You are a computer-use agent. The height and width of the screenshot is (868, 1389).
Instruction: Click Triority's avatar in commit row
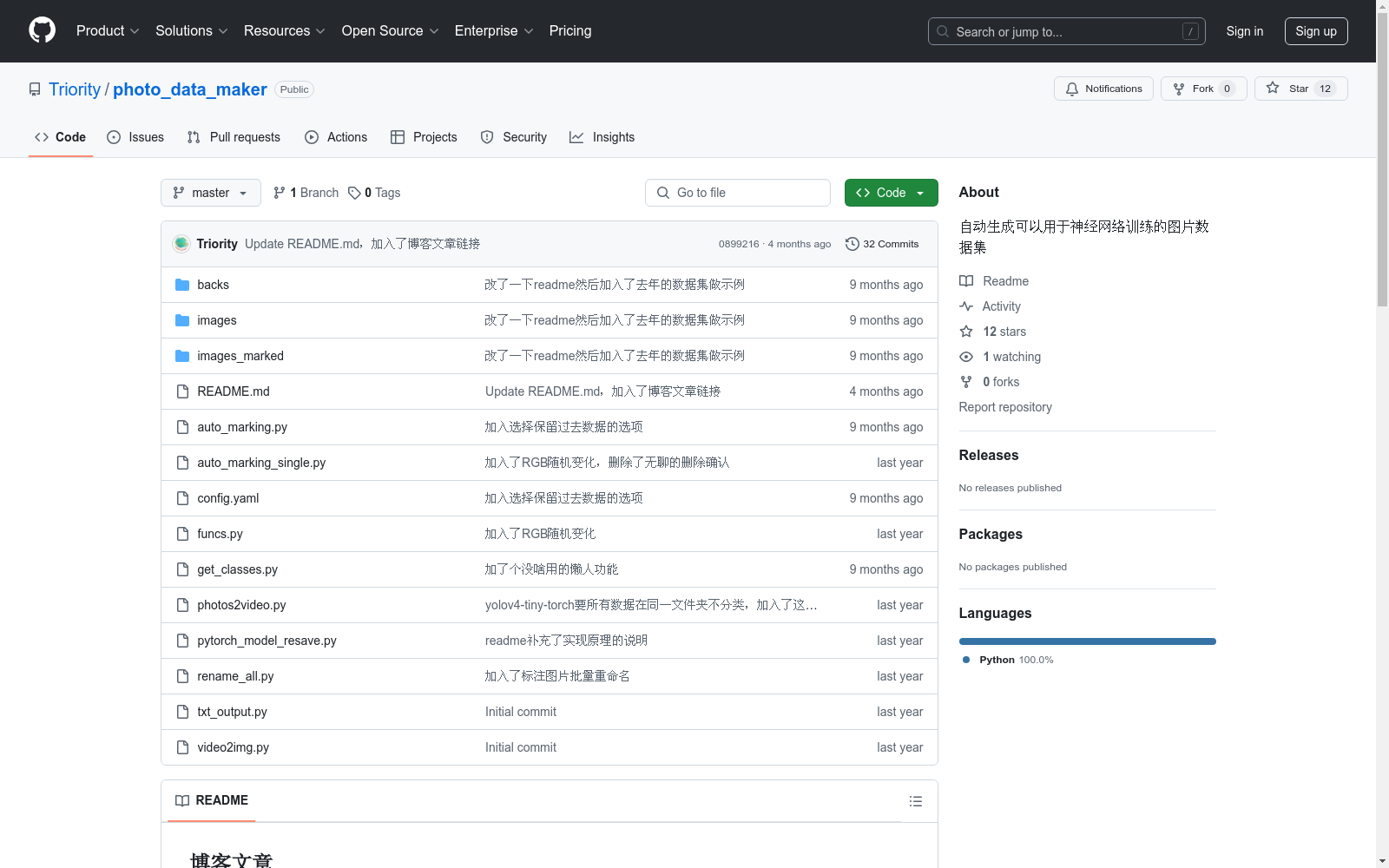point(181,244)
